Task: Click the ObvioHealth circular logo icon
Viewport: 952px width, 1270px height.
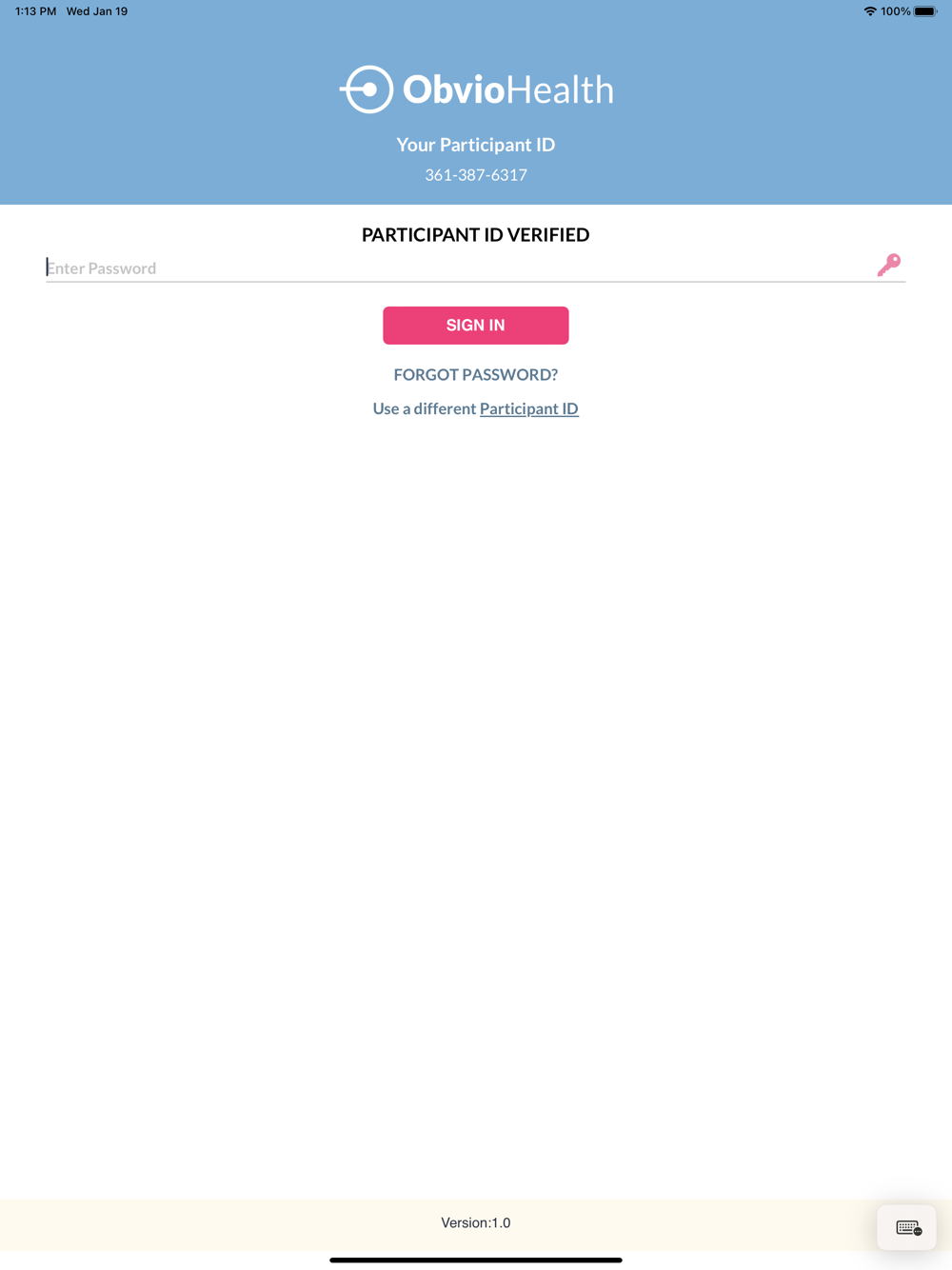Action: (x=367, y=89)
